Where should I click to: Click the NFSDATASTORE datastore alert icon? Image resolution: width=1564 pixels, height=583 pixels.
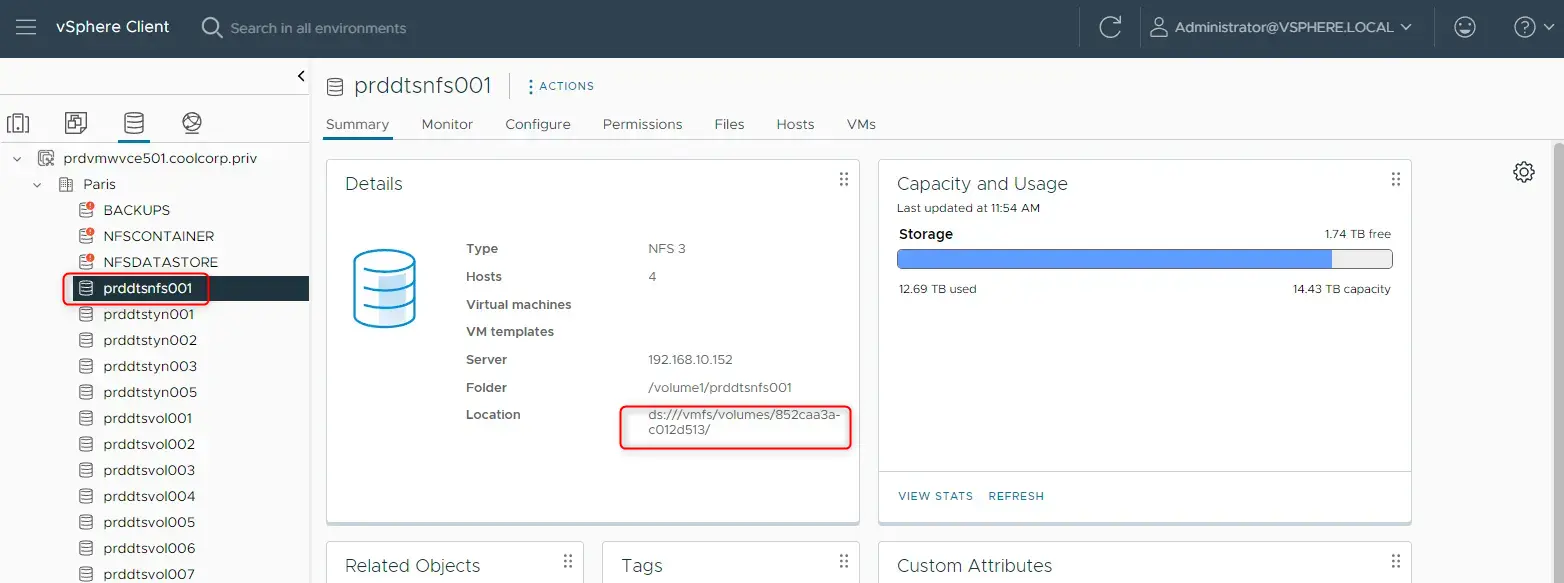pyautogui.click(x=86, y=262)
